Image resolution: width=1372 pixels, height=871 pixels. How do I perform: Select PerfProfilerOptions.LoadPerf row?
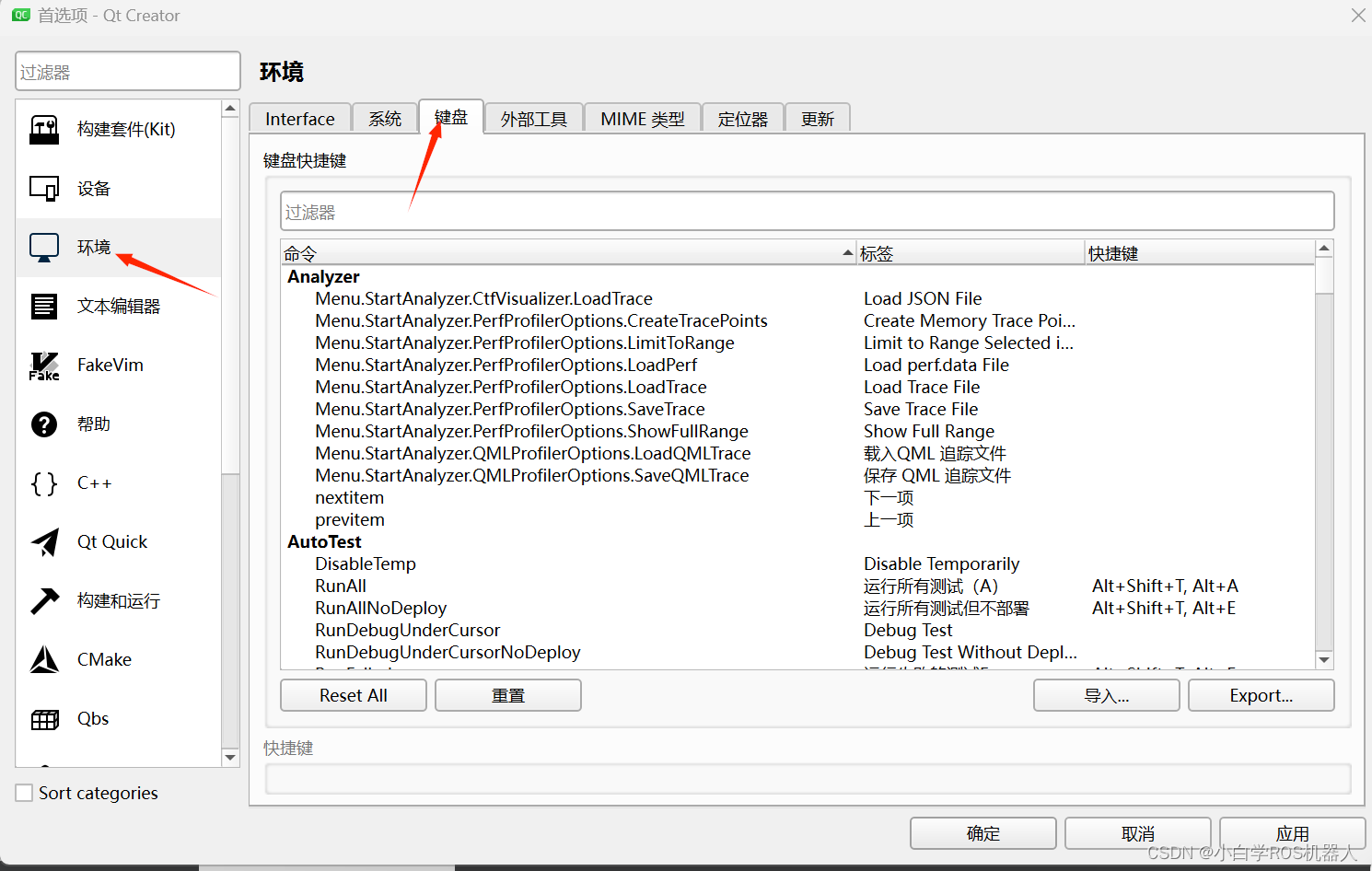[797, 365]
